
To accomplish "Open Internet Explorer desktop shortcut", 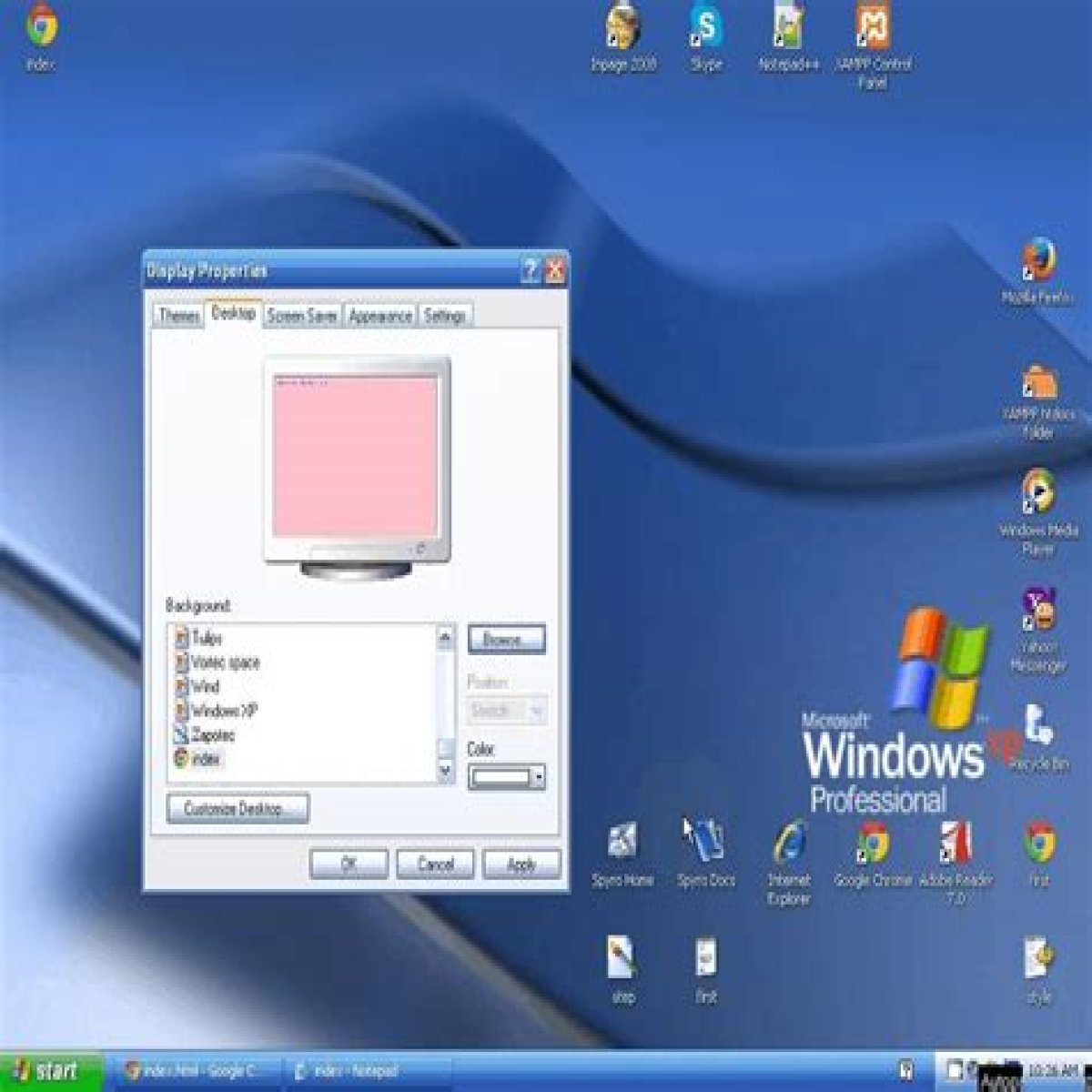I will [788, 861].
